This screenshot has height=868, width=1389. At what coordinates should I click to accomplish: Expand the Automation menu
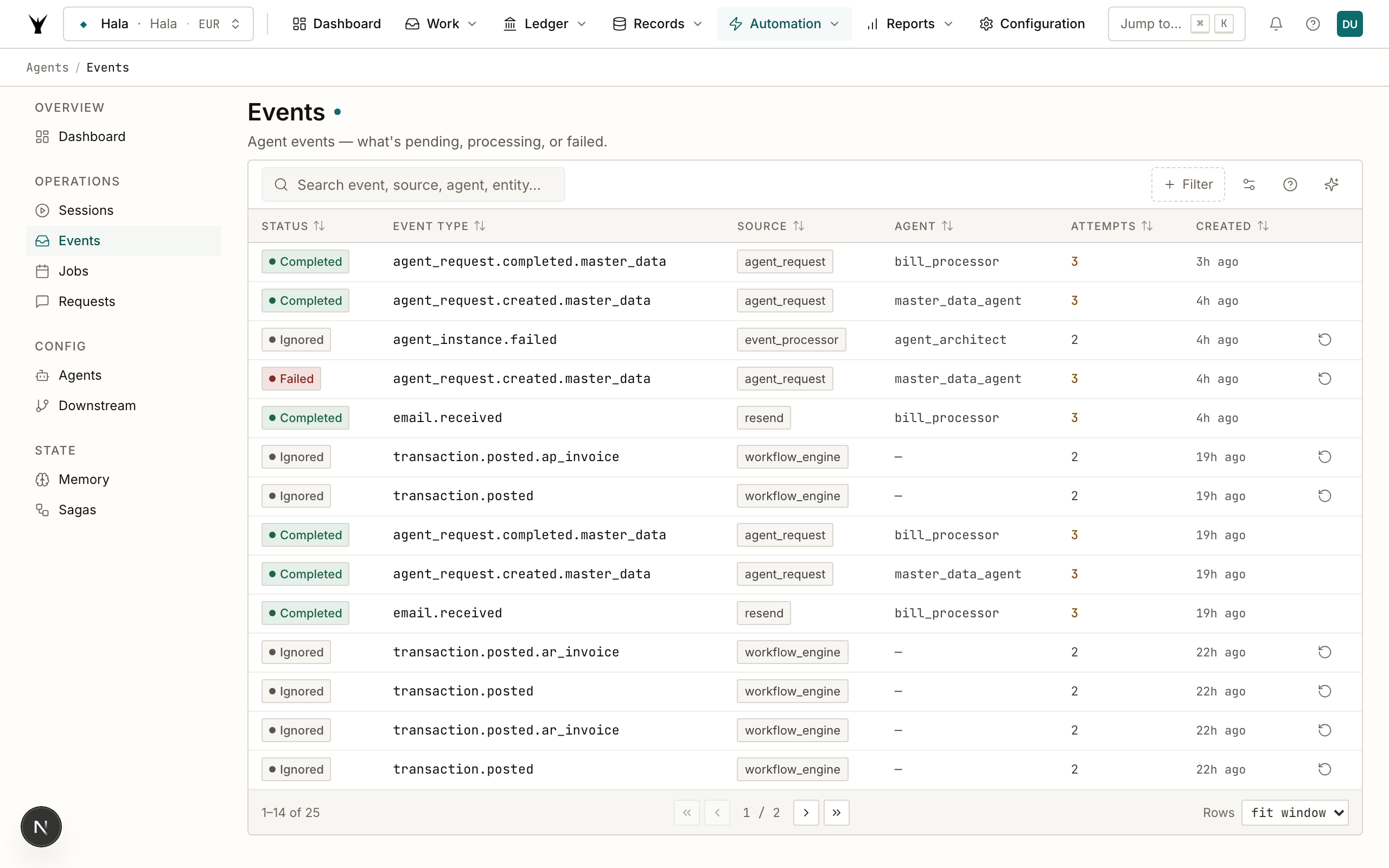[x=784, y=24]
